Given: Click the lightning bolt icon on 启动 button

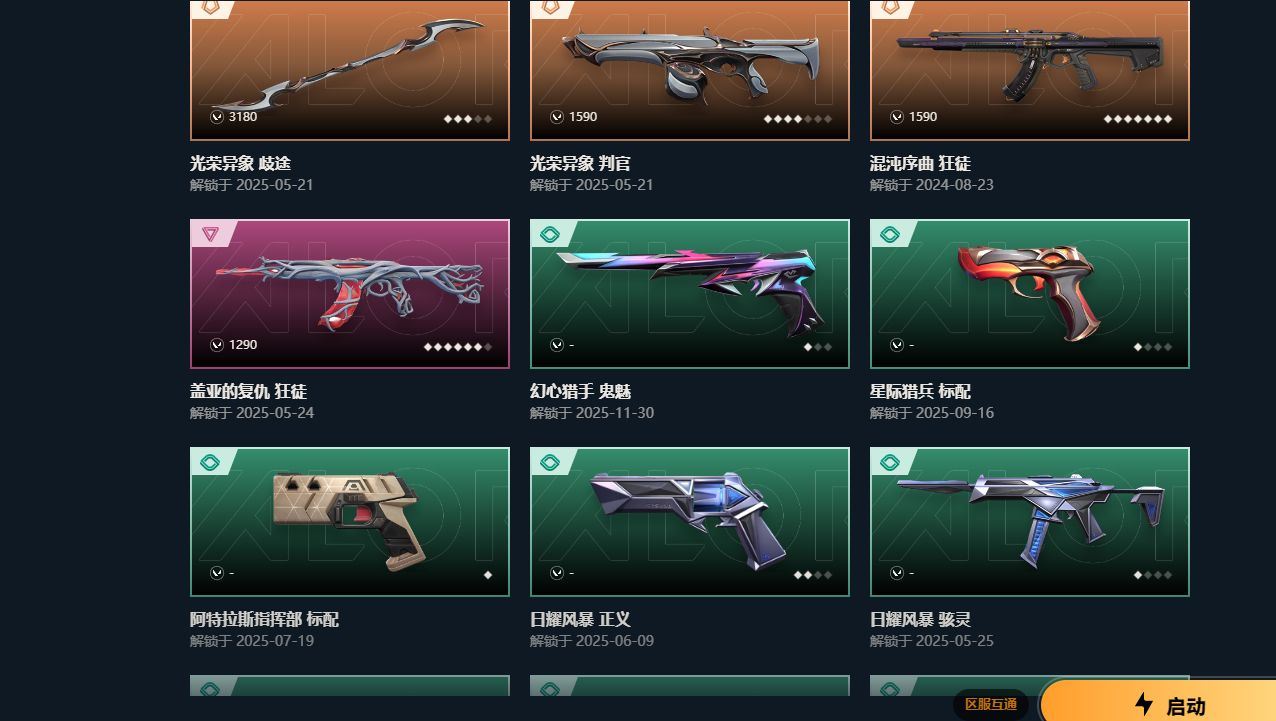Looking at the screenshot, I should [1144, 704].
